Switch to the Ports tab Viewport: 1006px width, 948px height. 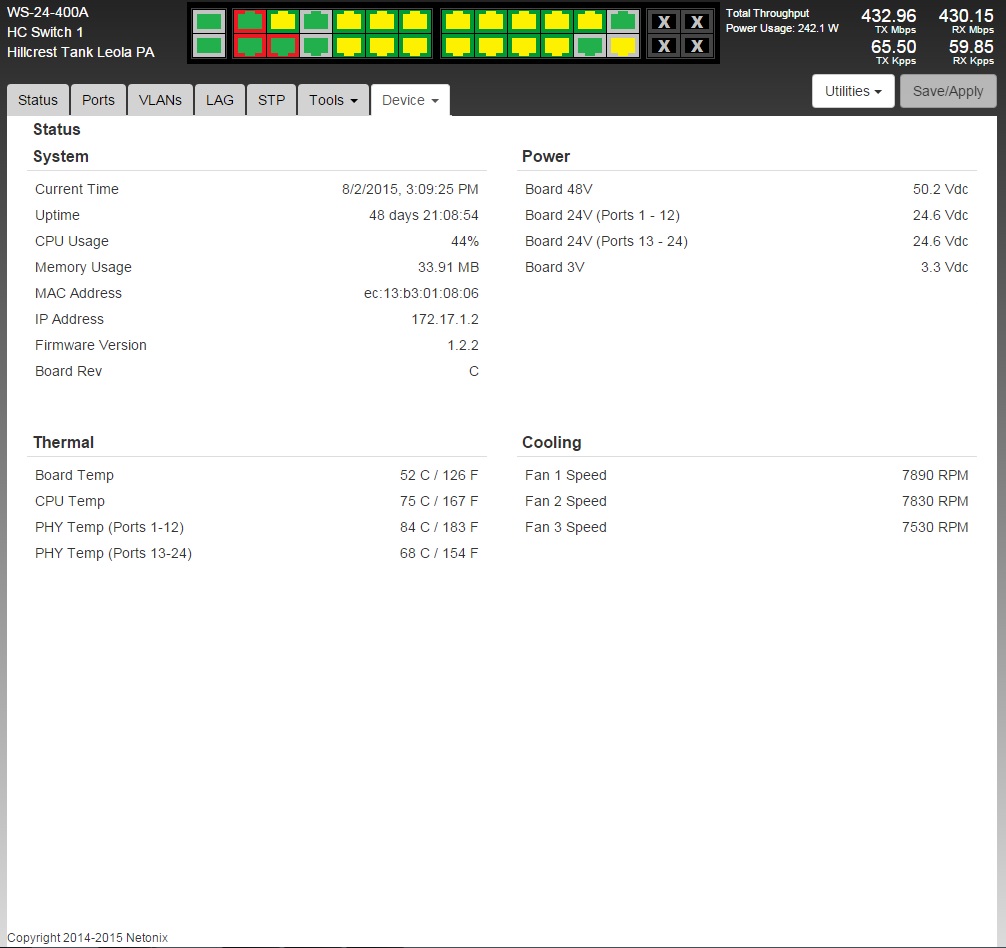98,100
